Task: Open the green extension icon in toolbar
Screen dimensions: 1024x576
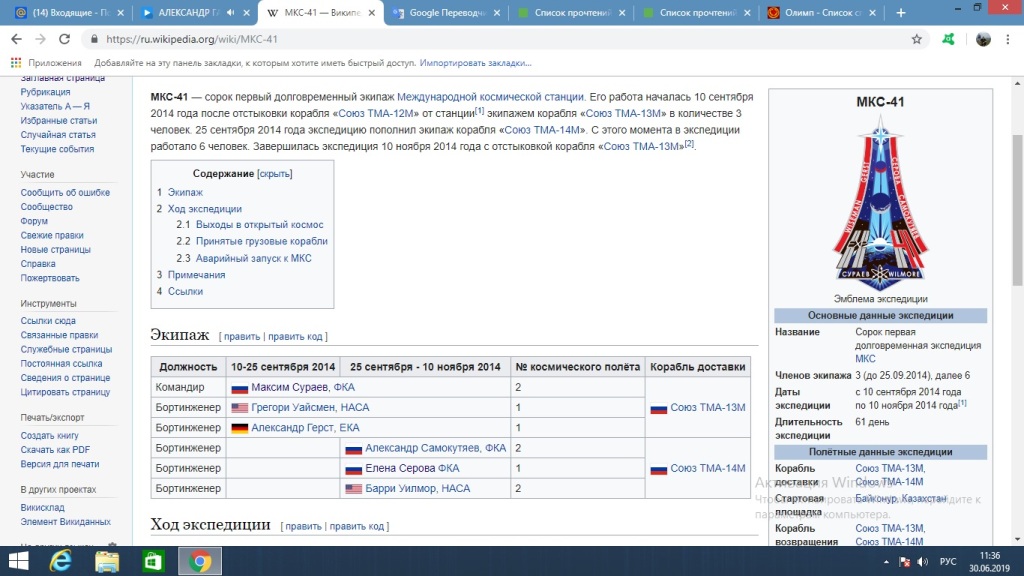Action: click(x=948, y=39)
